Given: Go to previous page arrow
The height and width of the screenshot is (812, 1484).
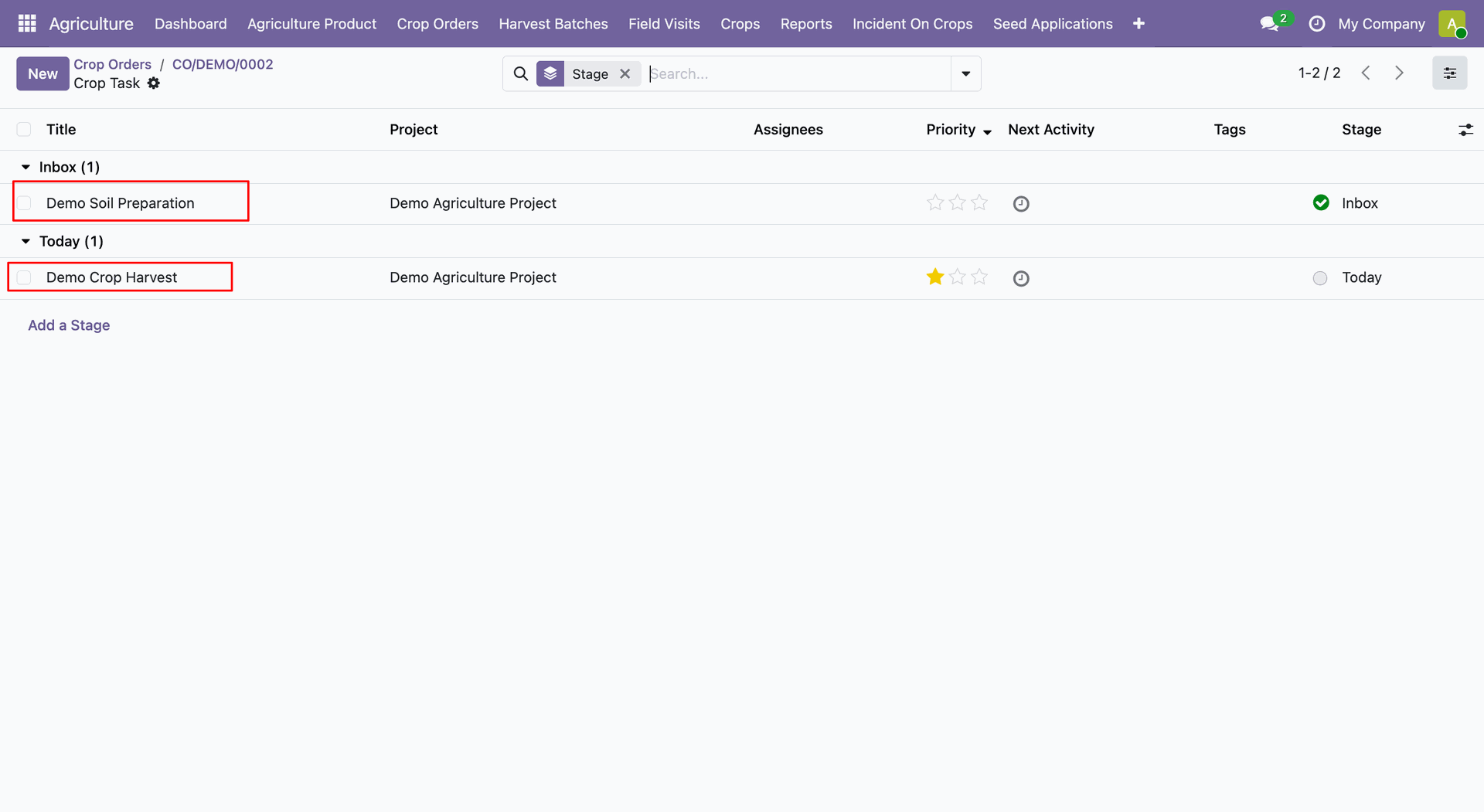Looking at the screenshot, I should 1366,73.
